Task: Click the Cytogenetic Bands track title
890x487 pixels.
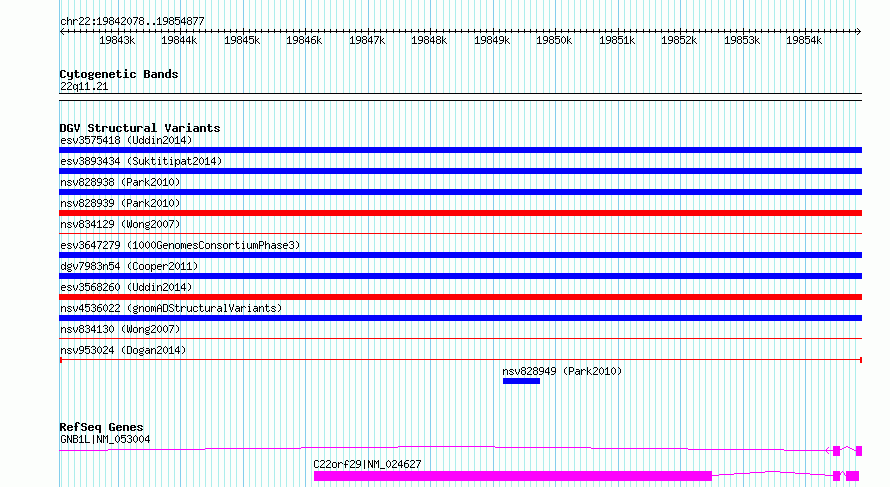Action: click(119, 74)
